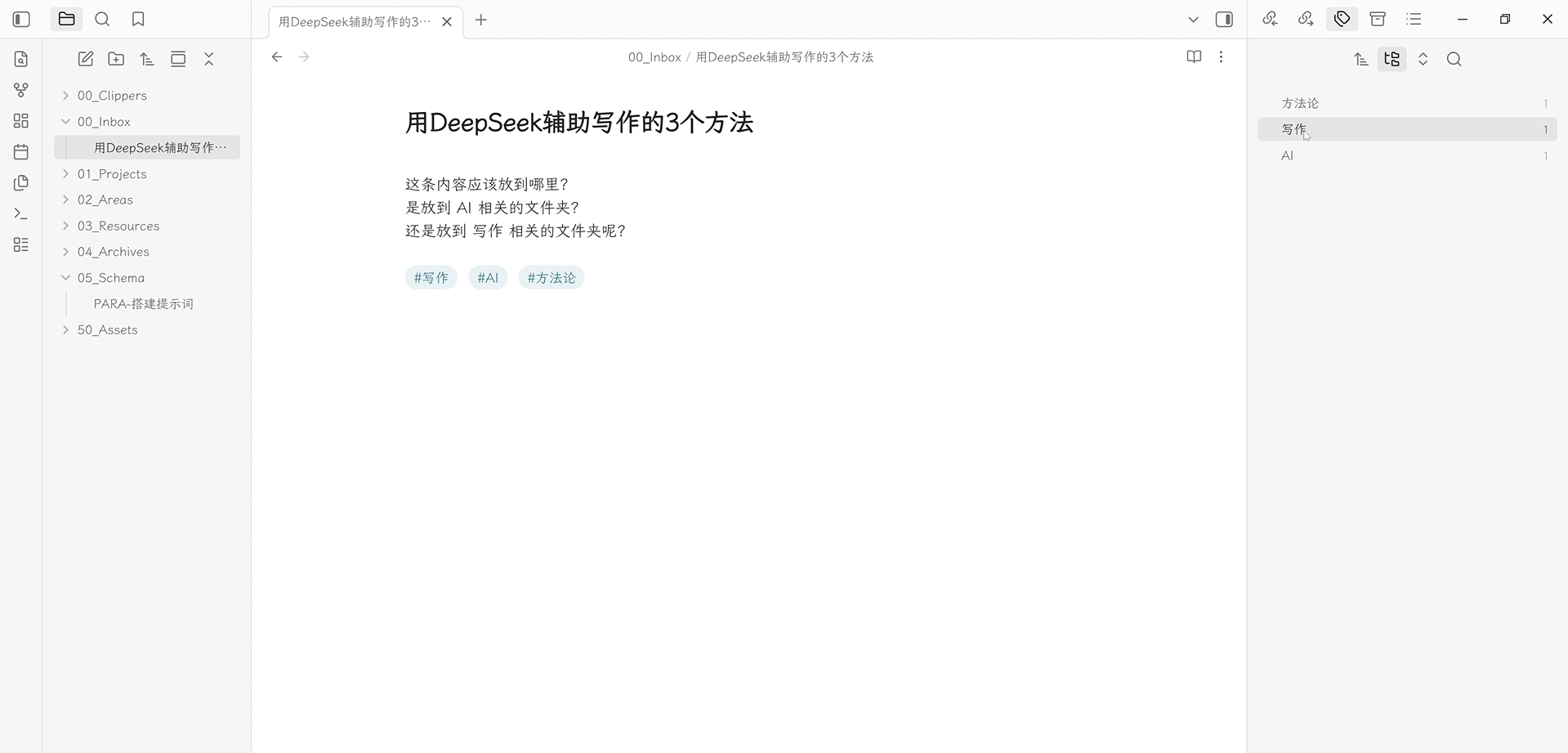Open the tab list dropdown

click(1193, 20)
